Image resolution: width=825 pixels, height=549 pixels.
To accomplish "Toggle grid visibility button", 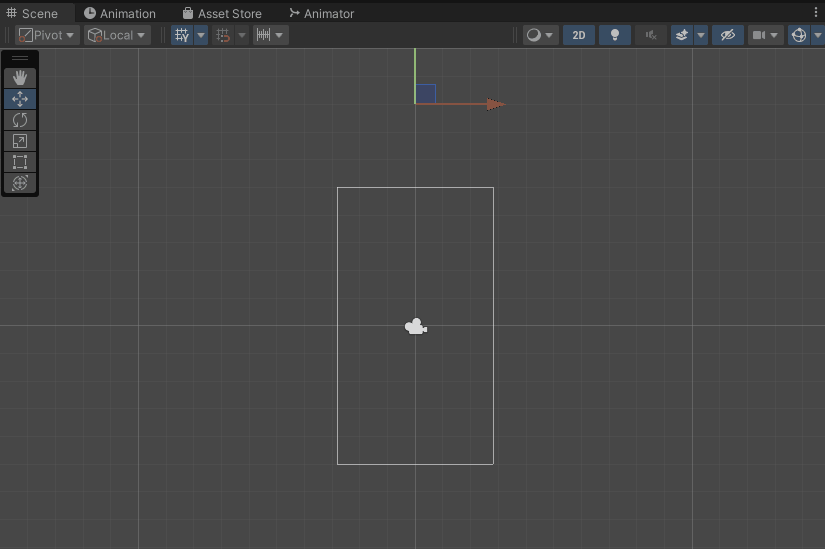I will (182, 35).
